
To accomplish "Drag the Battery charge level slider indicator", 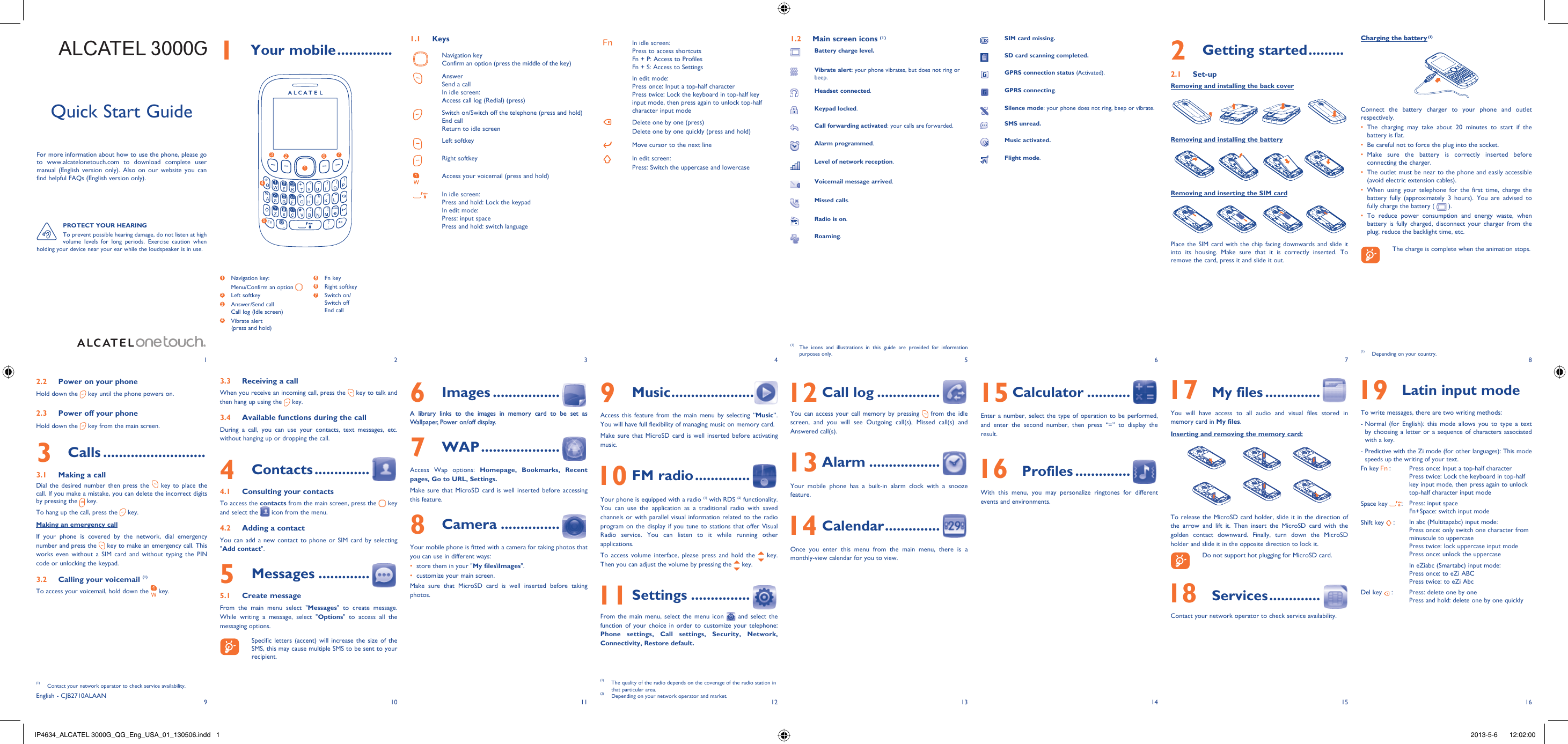I will pyautogui.click(x=789, y=51).
